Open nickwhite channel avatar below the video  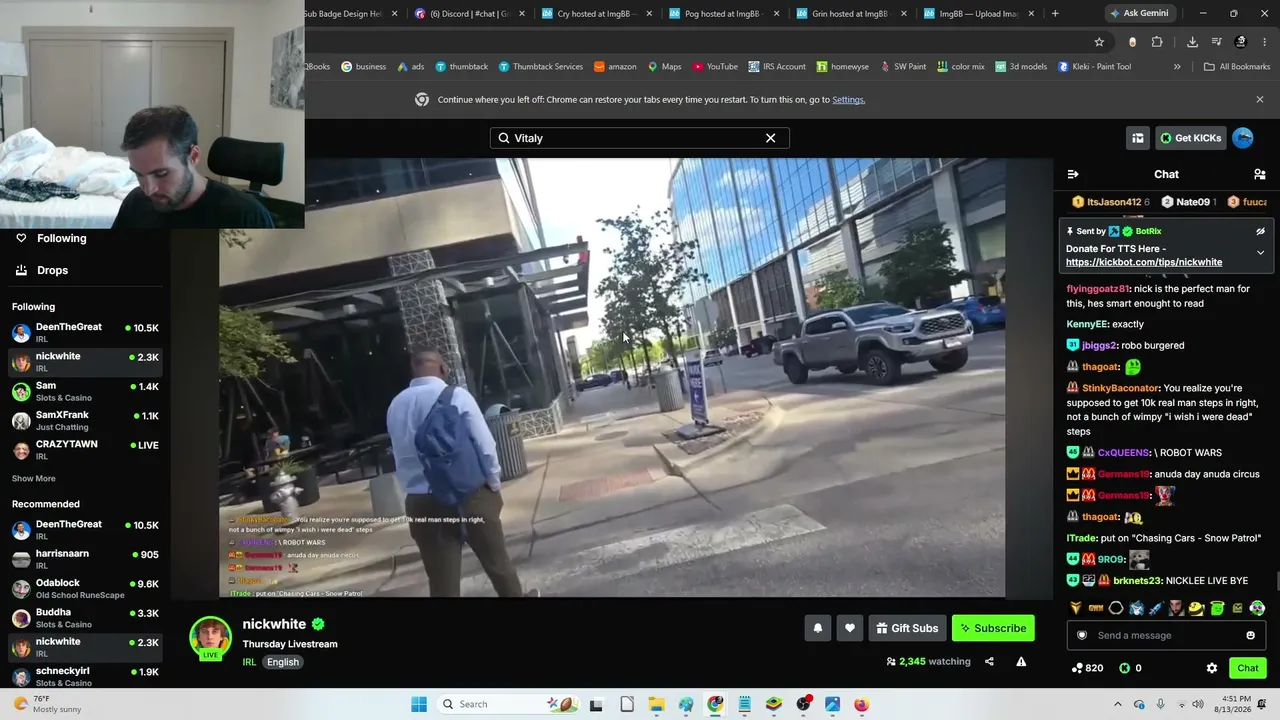click(211, 639)
